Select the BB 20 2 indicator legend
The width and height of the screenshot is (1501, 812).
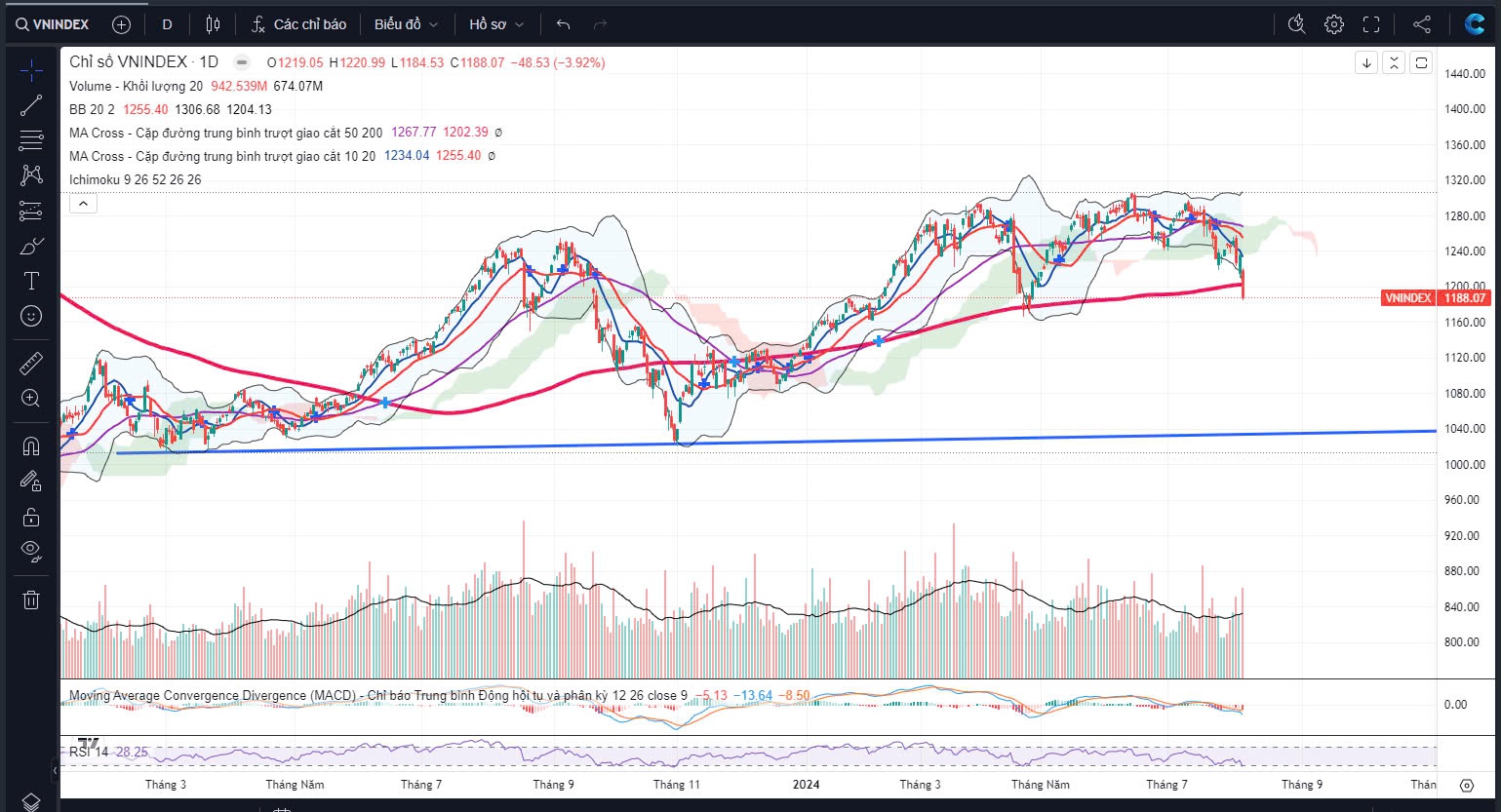coord(92,109)
